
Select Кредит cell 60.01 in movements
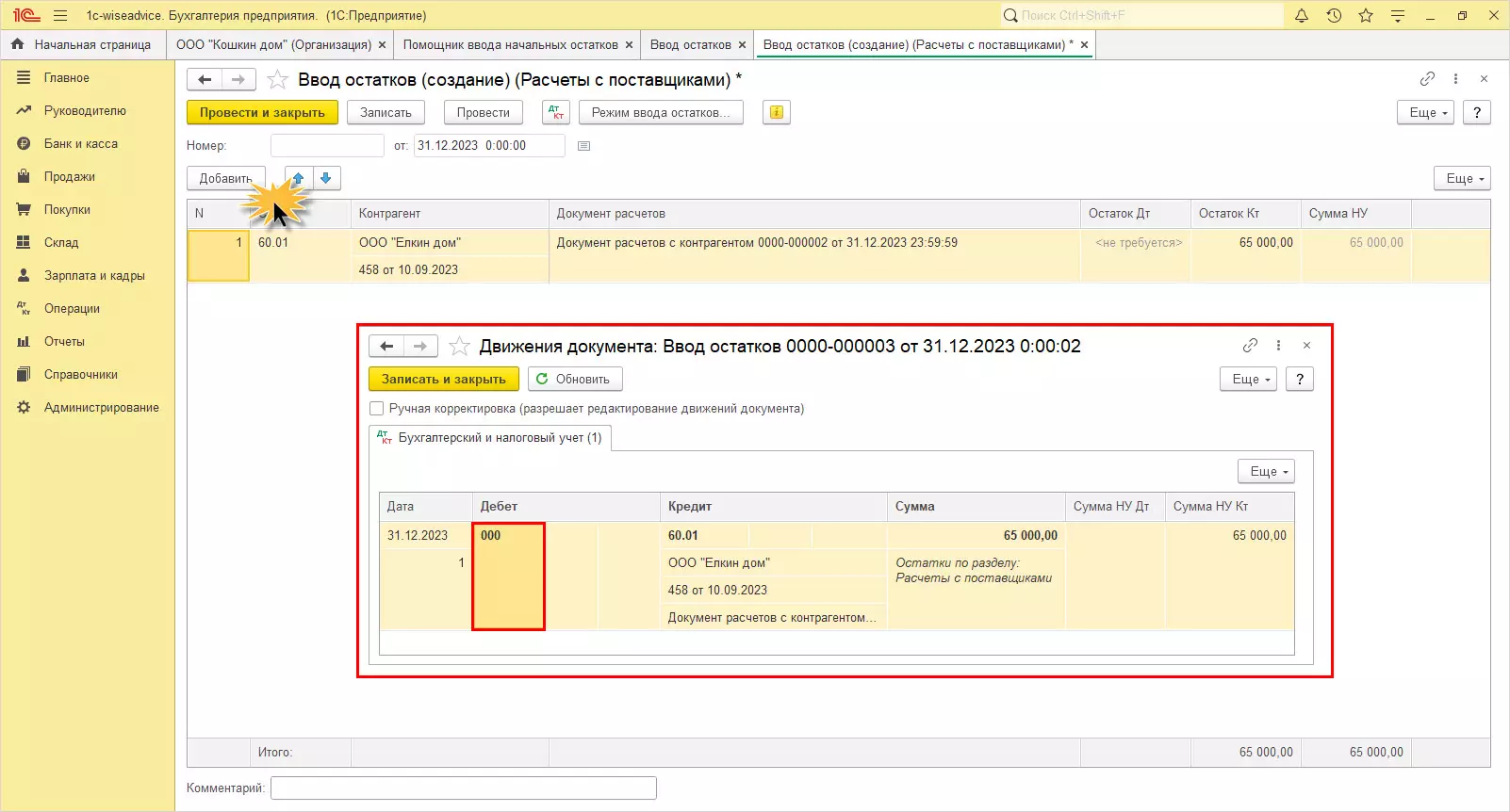[705, 535]
